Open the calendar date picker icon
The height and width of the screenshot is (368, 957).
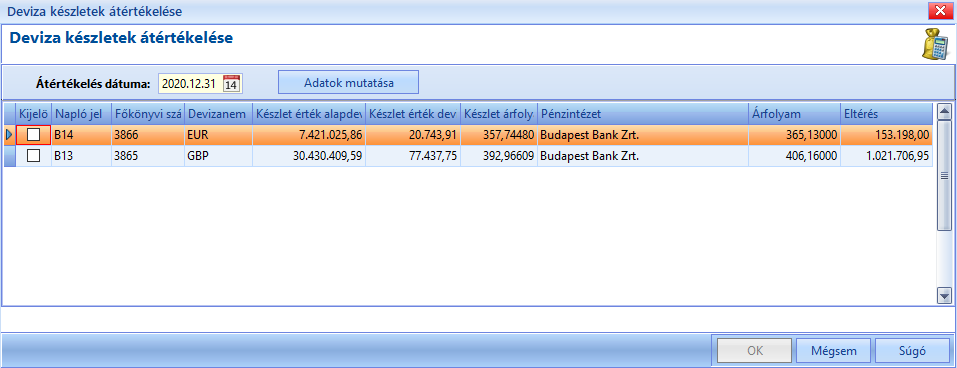pos(231,84)
